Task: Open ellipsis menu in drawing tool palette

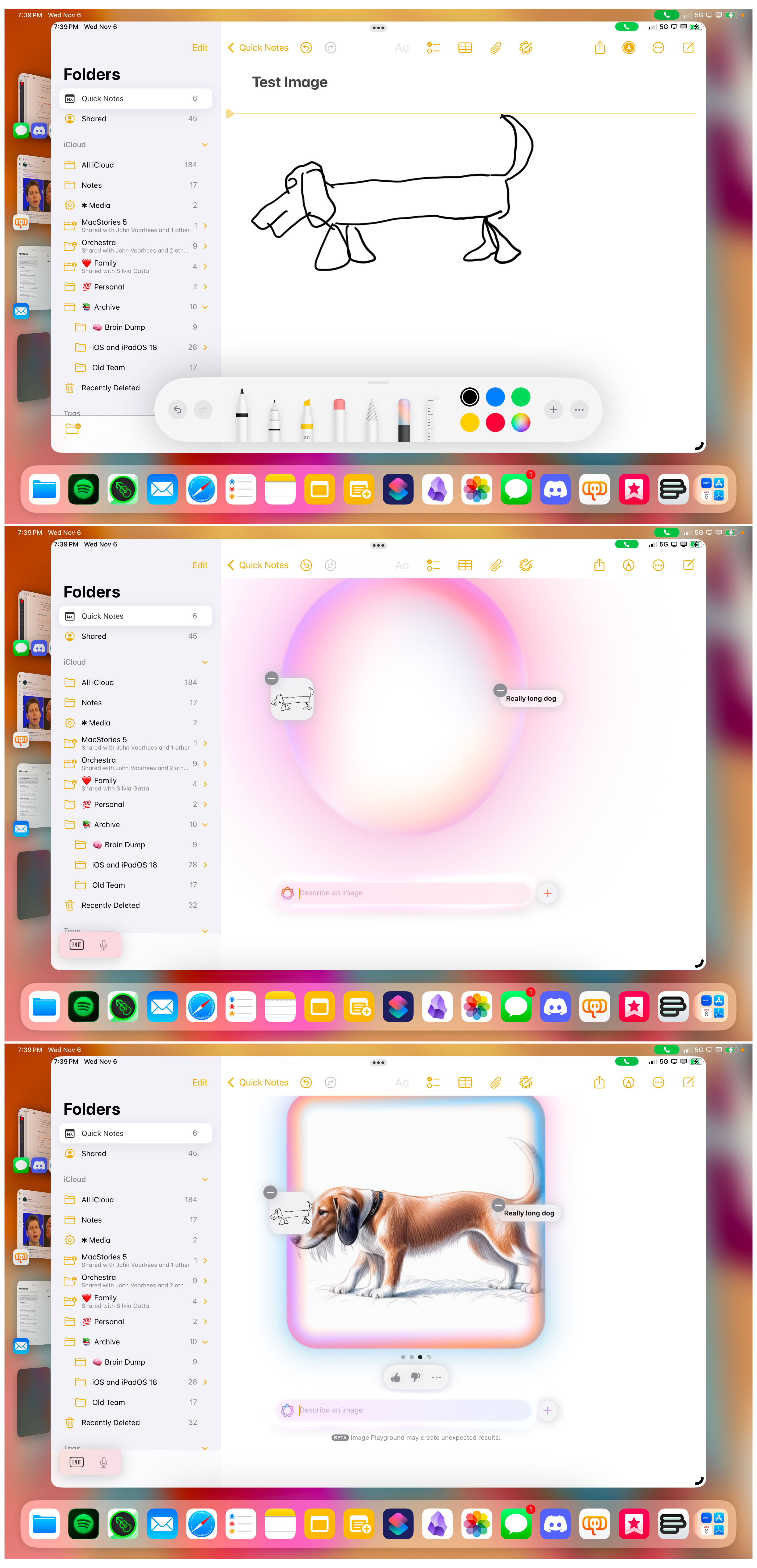Action: [579, 410]
